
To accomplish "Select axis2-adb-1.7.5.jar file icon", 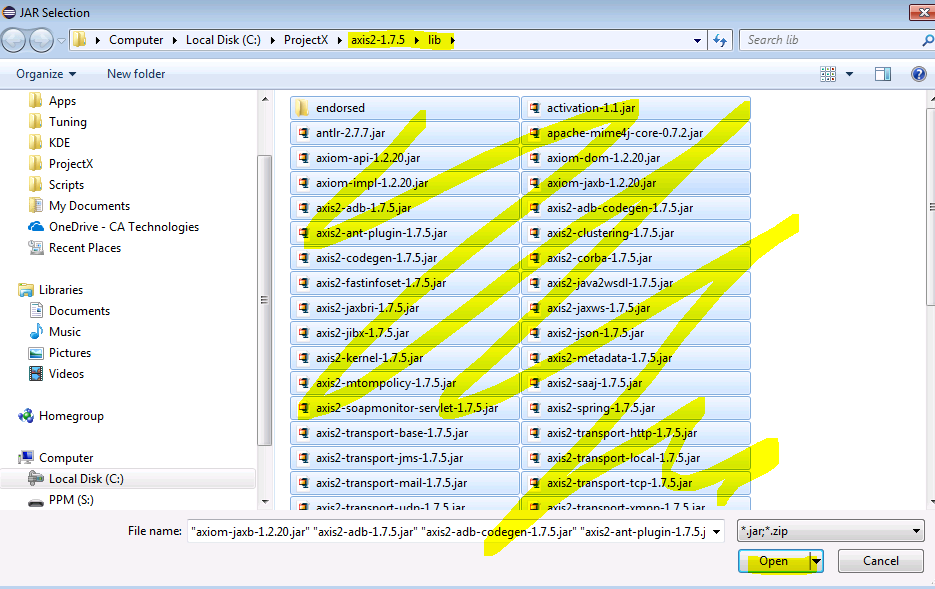I will (x=304, y=208).
